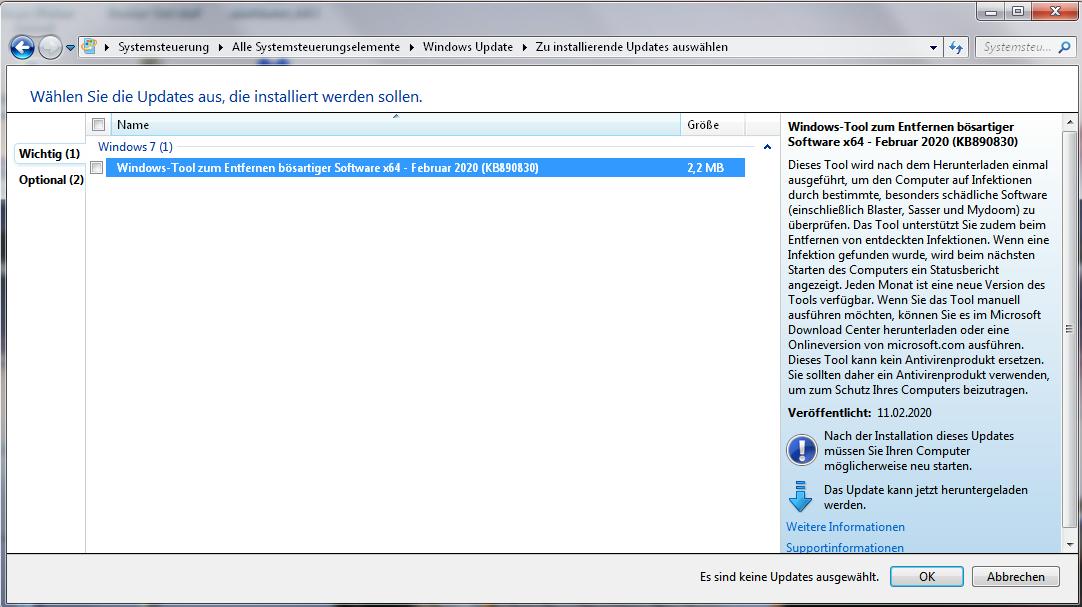Minimize the Windows Update window

pyautogui.click(x=992, y=11)
